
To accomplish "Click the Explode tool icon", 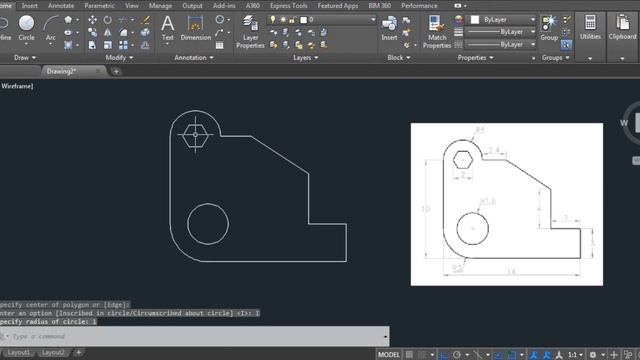I will (x=145, y=32).
